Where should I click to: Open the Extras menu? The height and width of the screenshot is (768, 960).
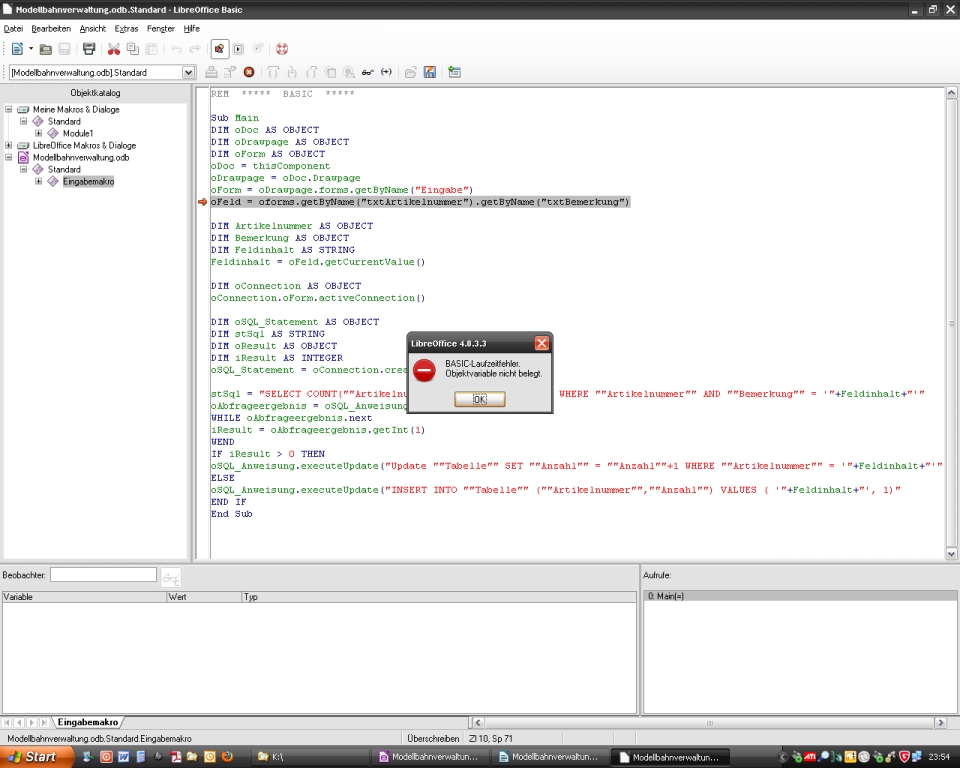pyautogui.click(x=126, y=29)
